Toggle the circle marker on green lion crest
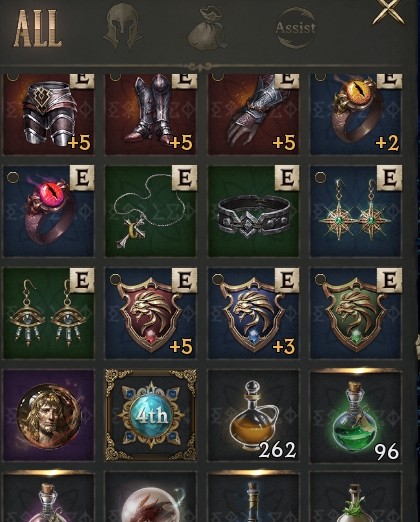Image resolution: width=420 pixels, height=522 pixels. (320, 278)
